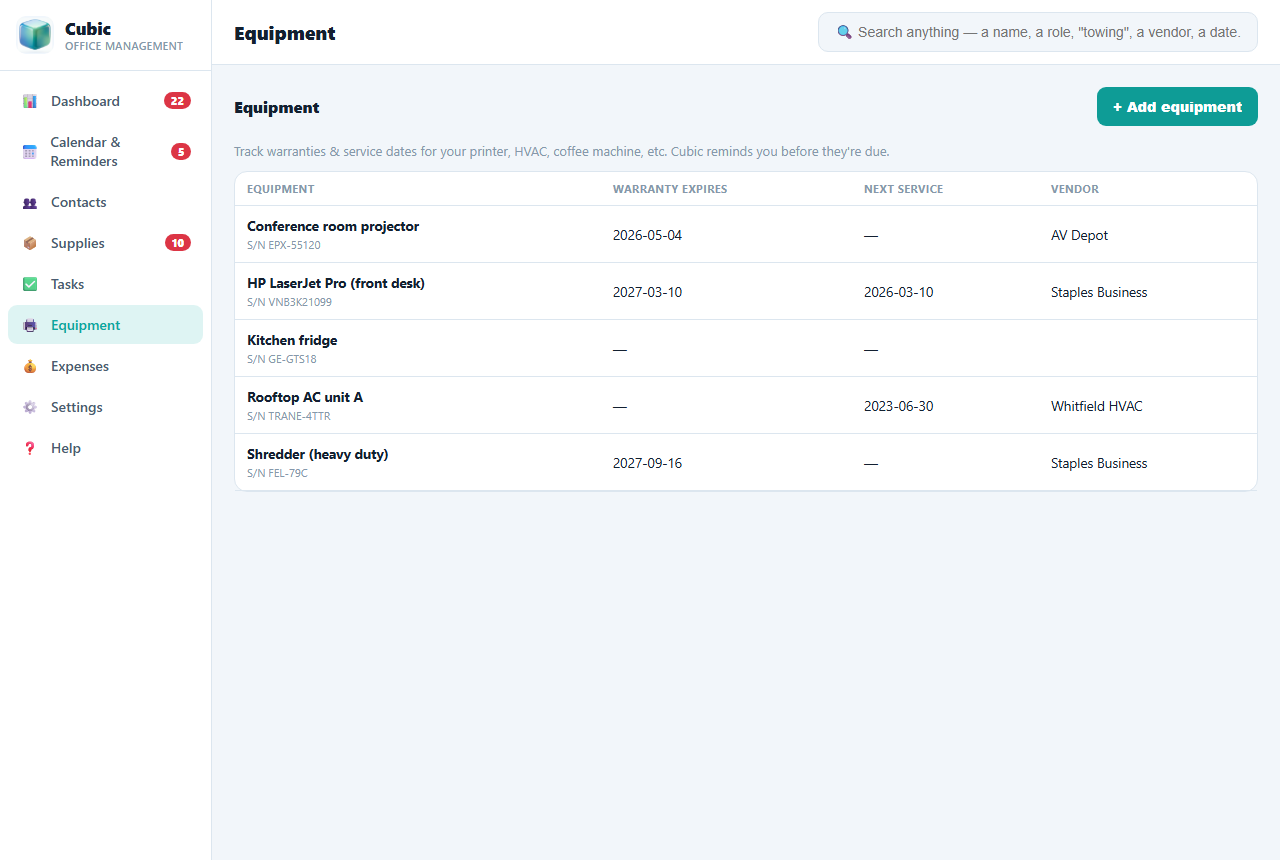Click serial number S/N EPX-55120

[x=284, y=245]
